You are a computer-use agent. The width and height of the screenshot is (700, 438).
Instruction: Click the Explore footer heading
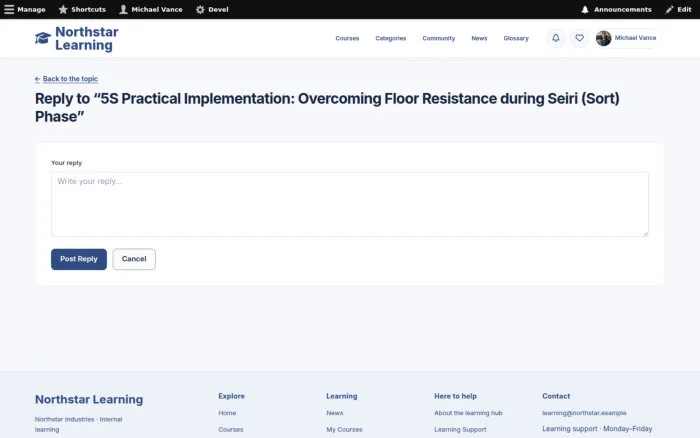(x=231, y=396)
